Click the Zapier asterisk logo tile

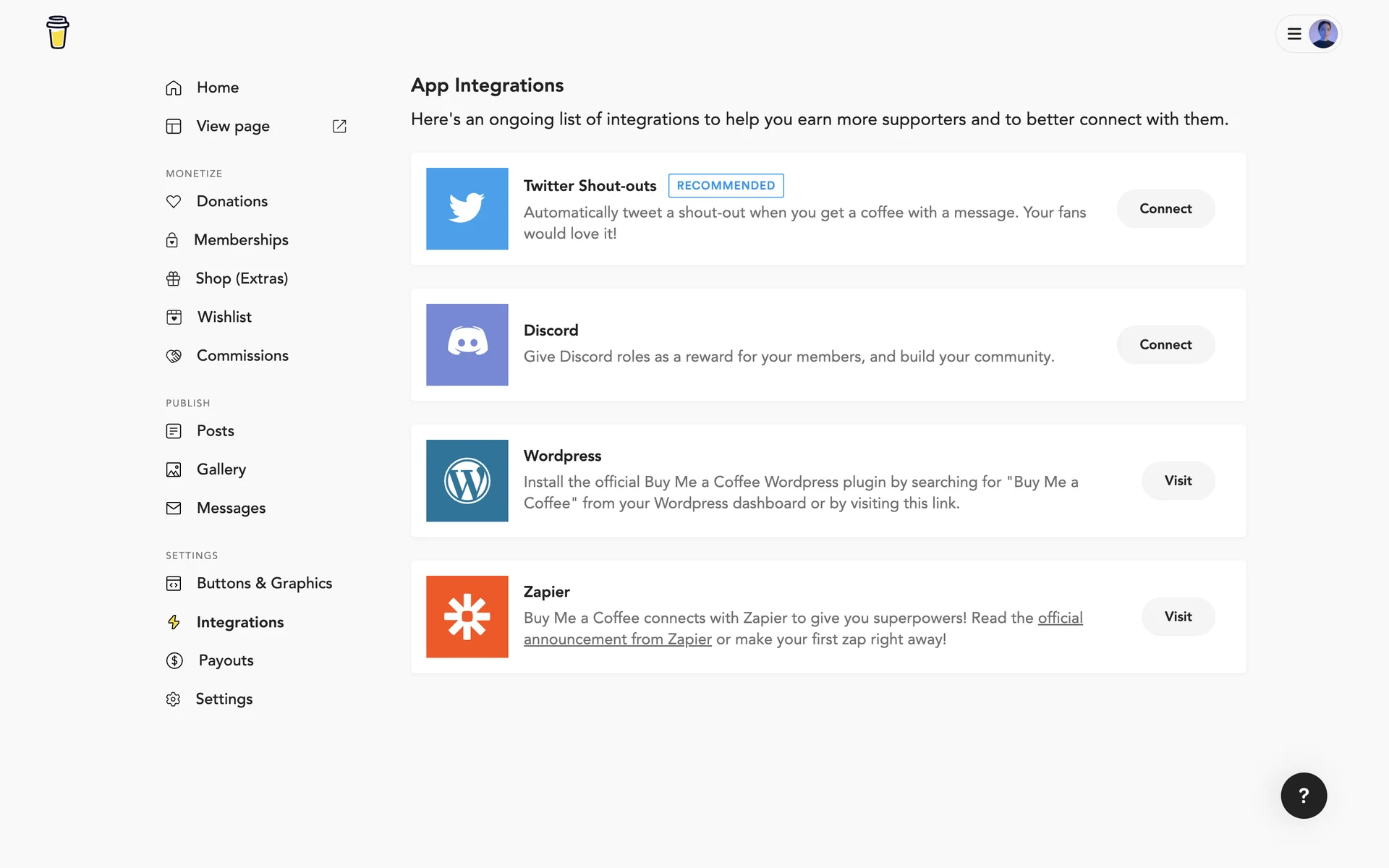pos(467,617)
